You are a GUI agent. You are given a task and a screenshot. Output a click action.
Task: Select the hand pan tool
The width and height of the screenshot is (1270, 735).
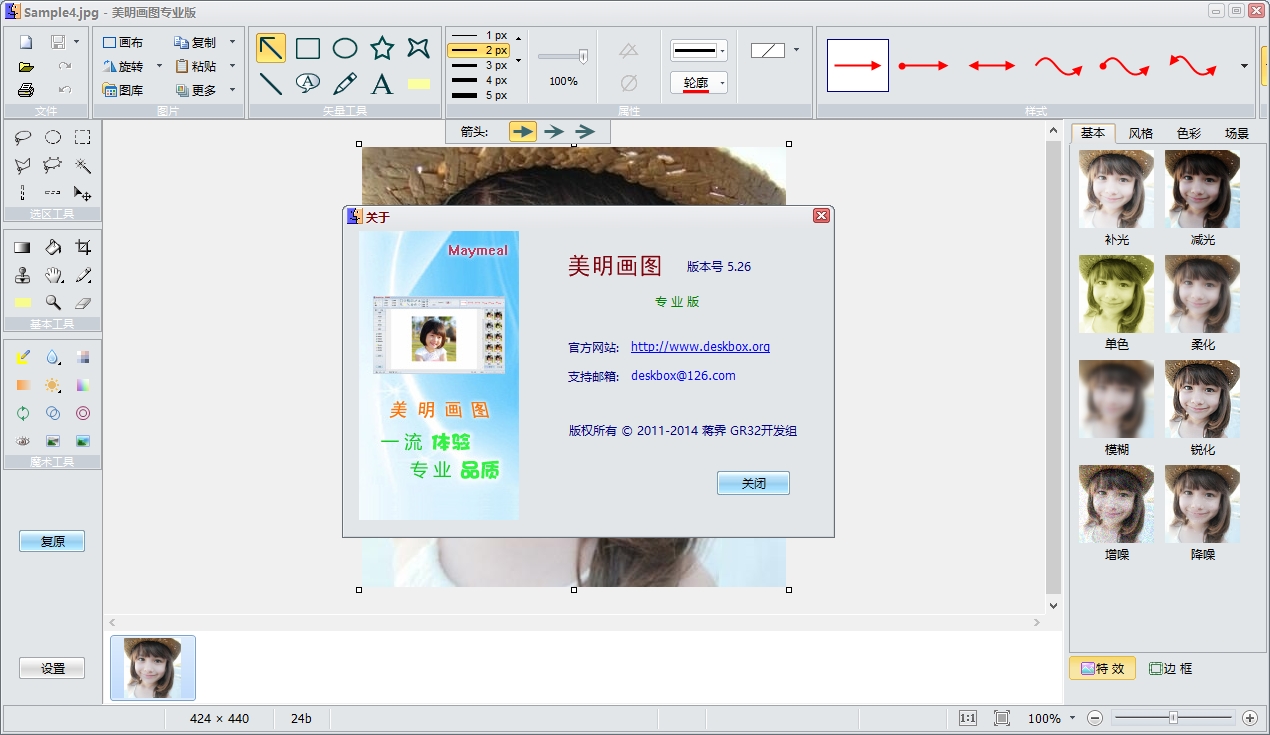[x=53, y=275]
